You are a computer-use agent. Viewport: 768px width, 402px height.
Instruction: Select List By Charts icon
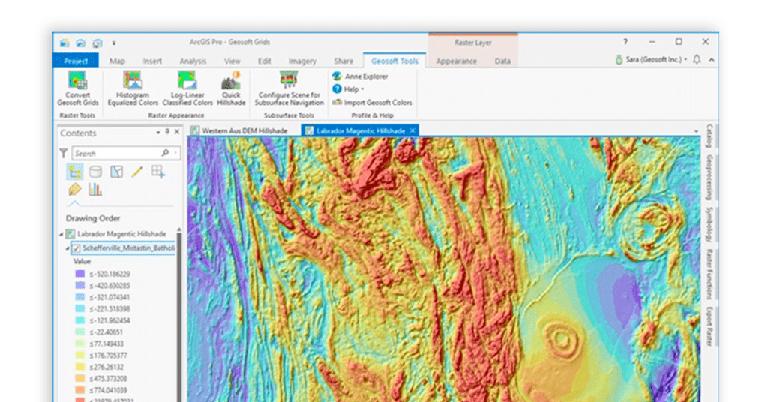pyautogui.click(x=95, y=189)
